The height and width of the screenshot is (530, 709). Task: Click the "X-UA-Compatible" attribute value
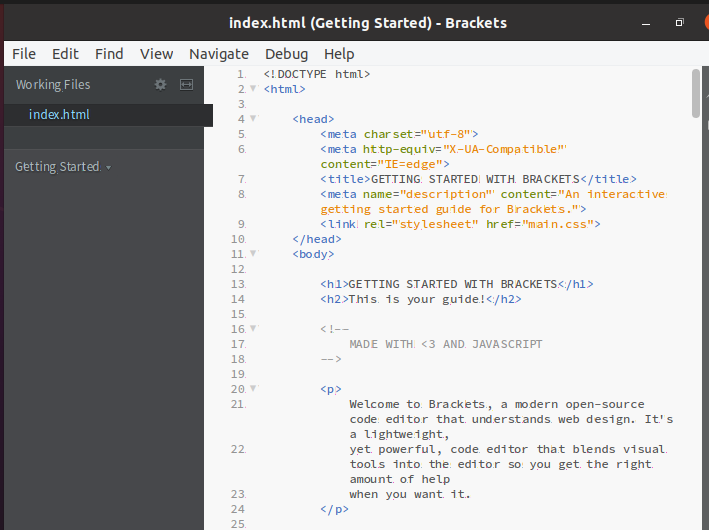tap(504, 149)
